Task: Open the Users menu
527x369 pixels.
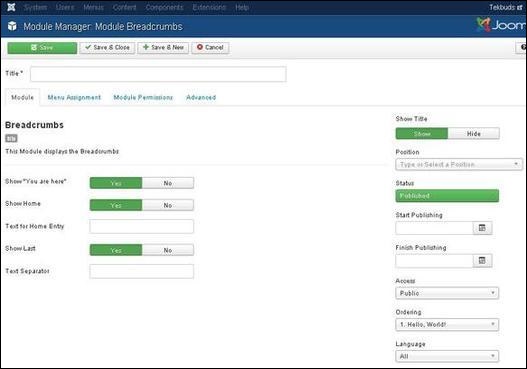Action: [65, 7]
